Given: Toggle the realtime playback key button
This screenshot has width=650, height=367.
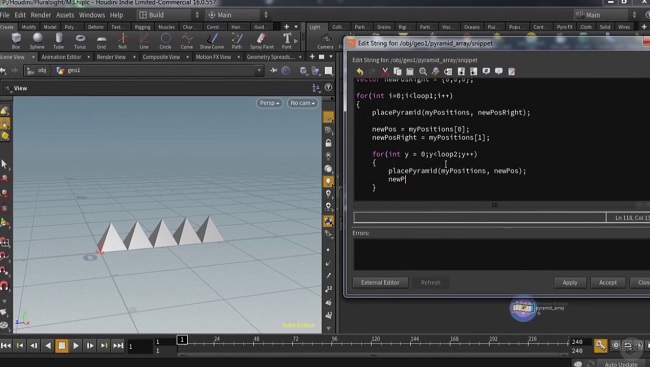Looking at the screenshot, I should click(x=600, y=345).
